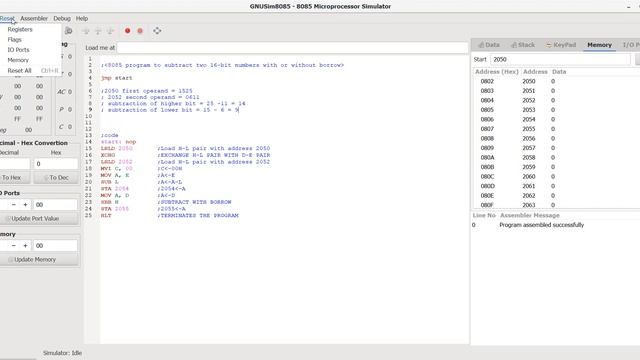This screenshot has width=640, height=360.
Task: Click the IO Ports address plus button
Action: coord(25,204)
